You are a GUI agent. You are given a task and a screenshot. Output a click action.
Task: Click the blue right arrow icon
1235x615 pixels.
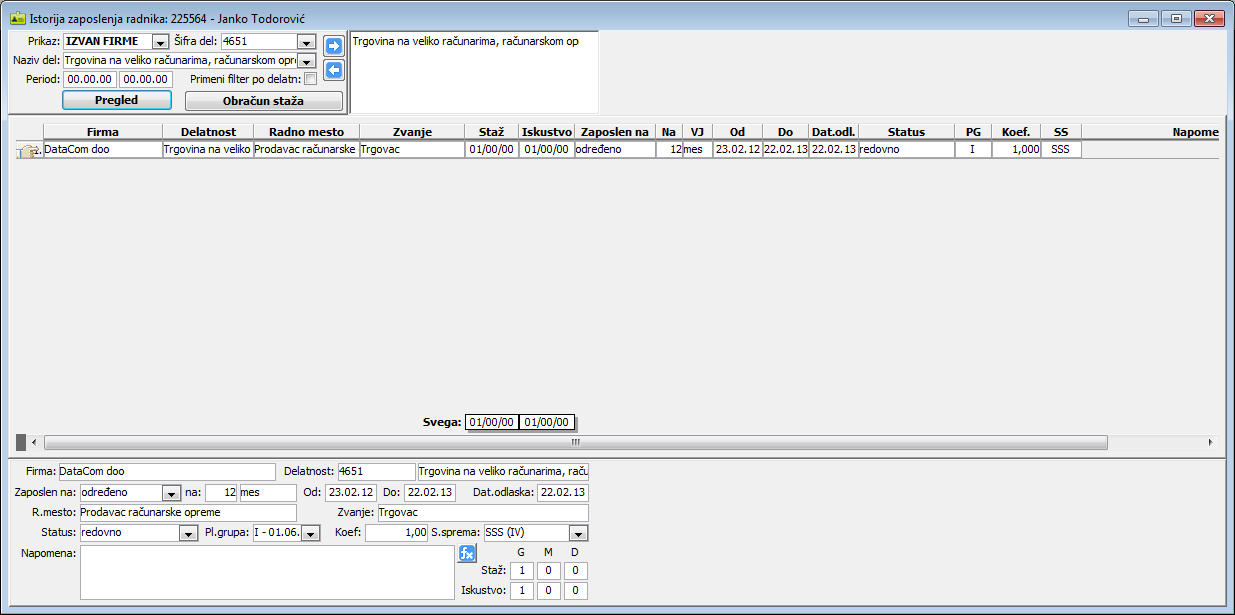(334, 46)
